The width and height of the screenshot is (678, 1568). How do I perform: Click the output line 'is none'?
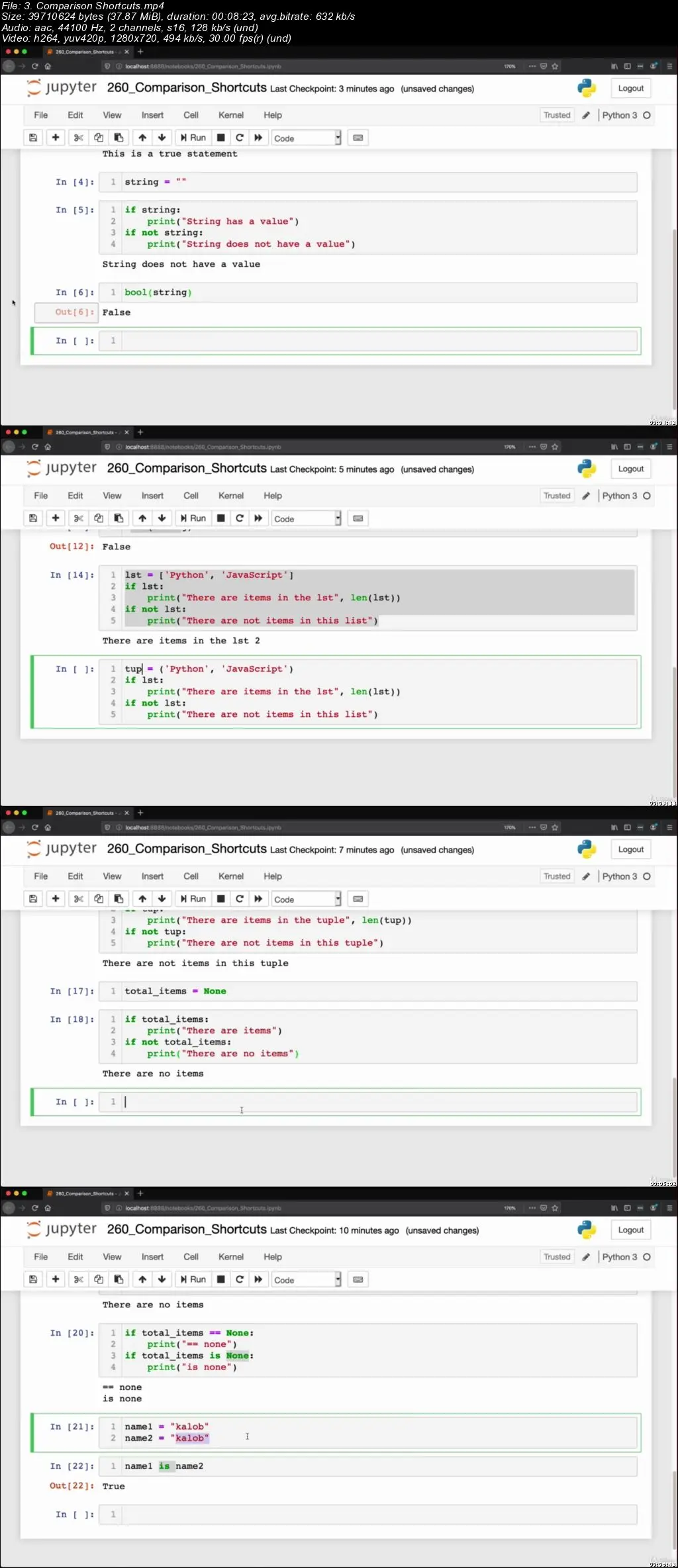click(x=122, y=1399)
